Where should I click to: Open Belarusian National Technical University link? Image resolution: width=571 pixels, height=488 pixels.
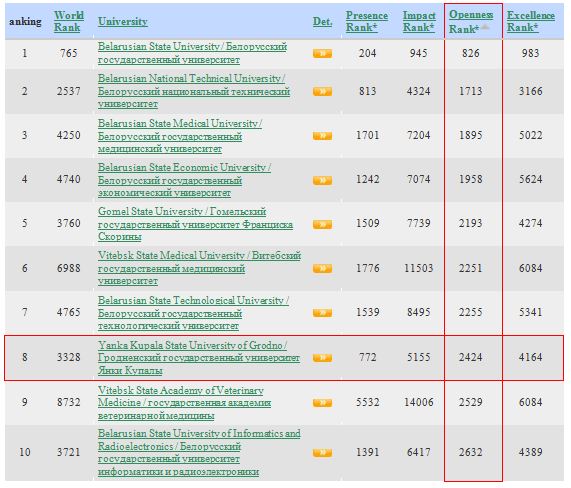[x=194, y=91]
